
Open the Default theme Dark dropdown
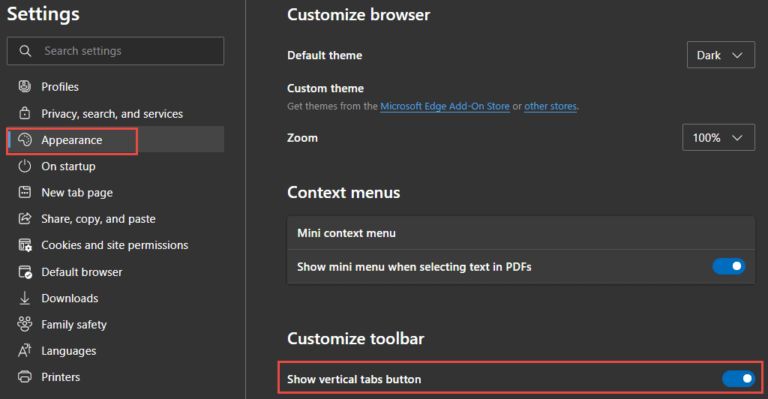720,55
